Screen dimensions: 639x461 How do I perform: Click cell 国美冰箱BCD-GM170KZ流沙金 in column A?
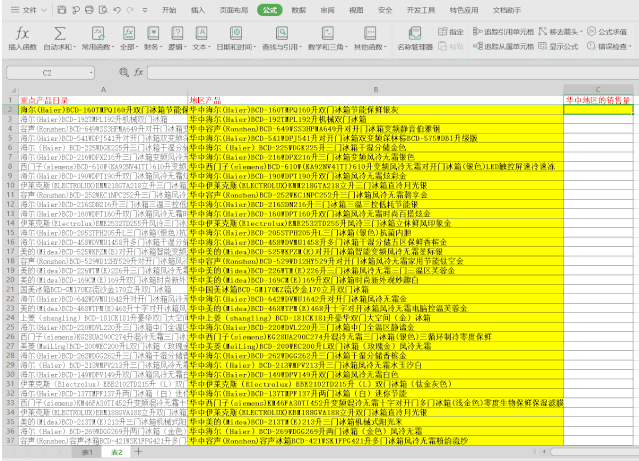[103, 289]
